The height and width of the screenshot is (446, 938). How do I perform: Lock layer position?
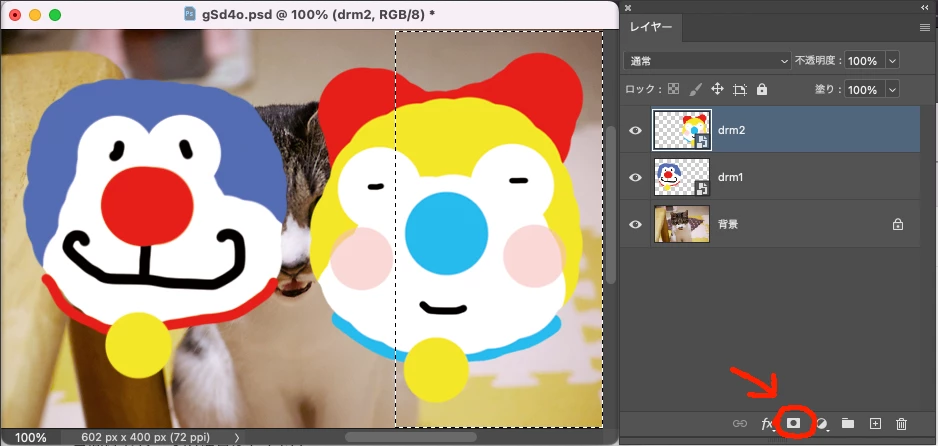pos(717,90)
